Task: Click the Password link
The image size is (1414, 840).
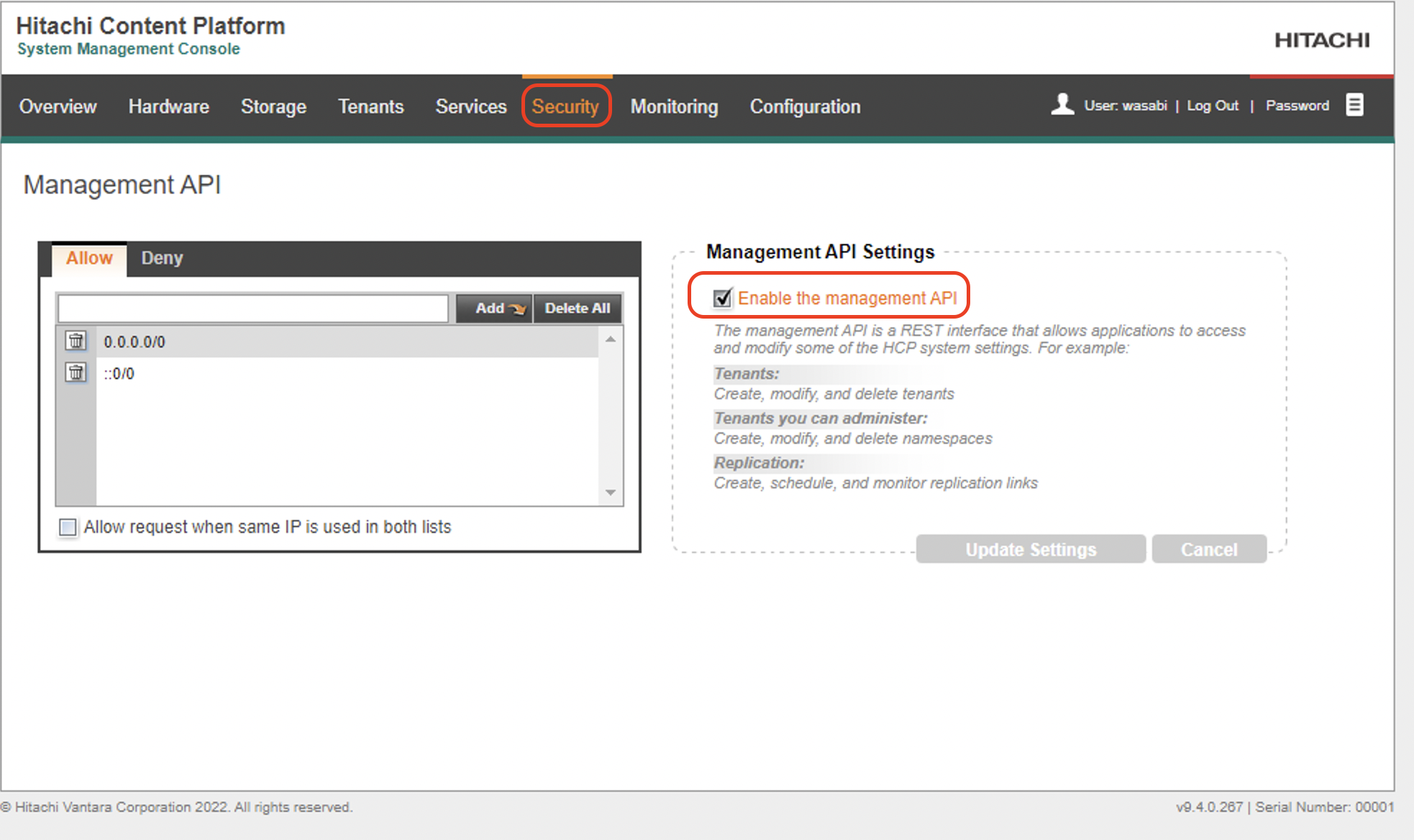Action: 1297,106
